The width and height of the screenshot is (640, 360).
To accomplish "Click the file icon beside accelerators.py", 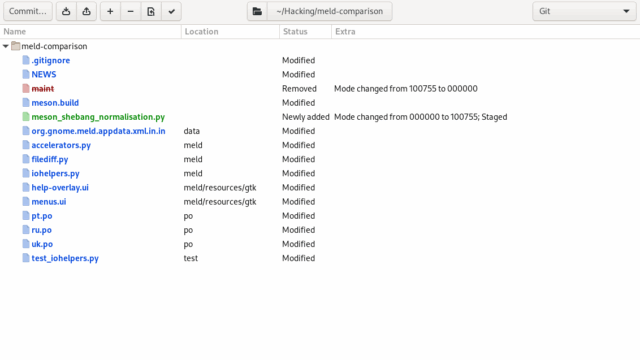I will tap(26, 145).
